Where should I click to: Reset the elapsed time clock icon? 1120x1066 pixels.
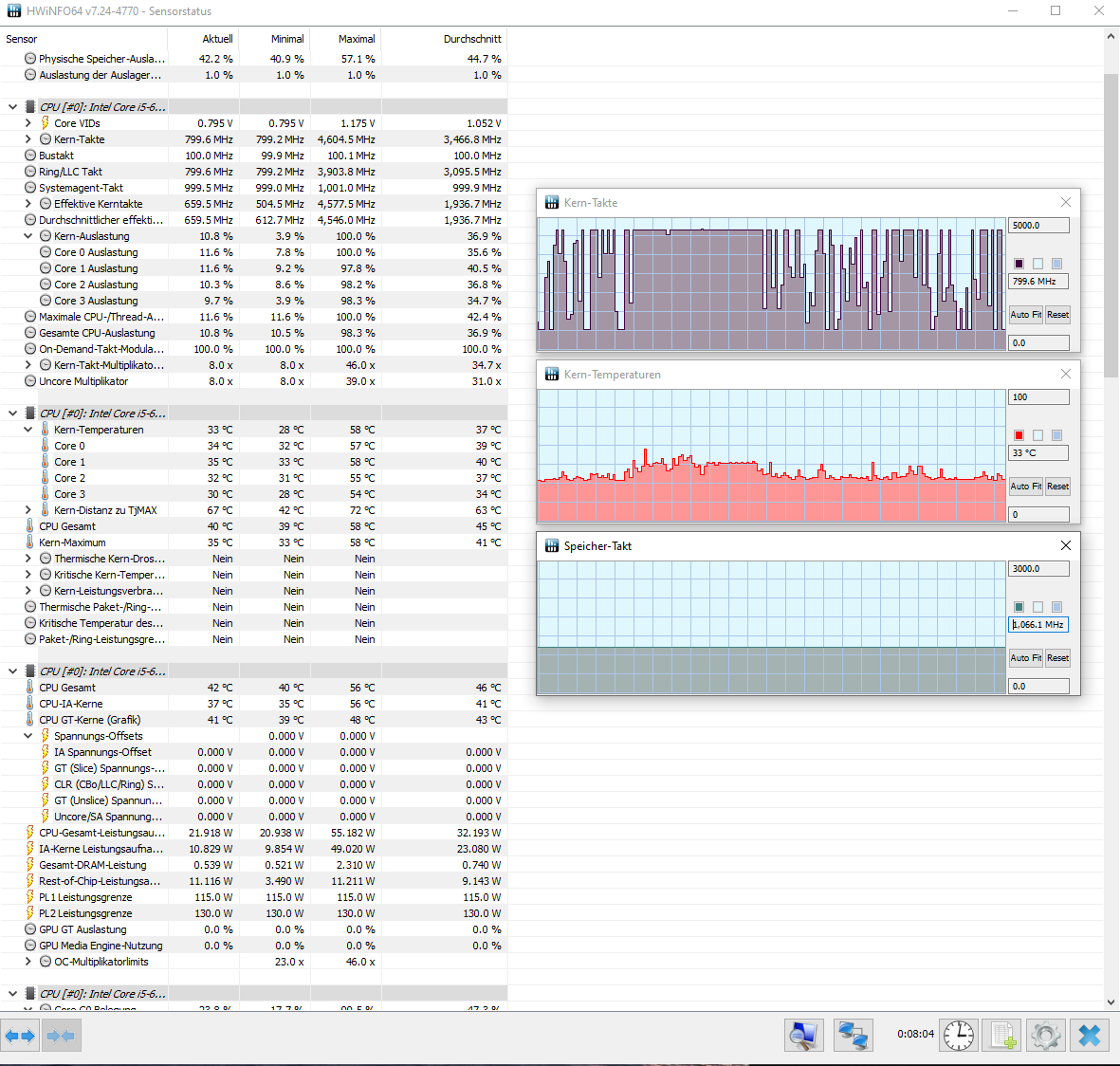(x=959, y=1036)
